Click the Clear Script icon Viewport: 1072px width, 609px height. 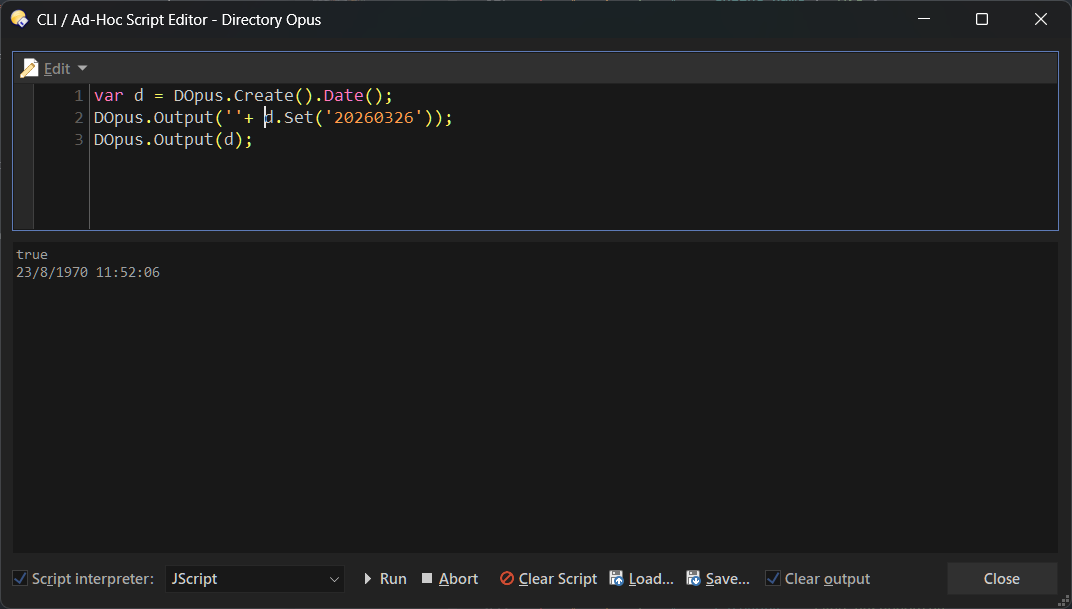click(x=507, y=579)
